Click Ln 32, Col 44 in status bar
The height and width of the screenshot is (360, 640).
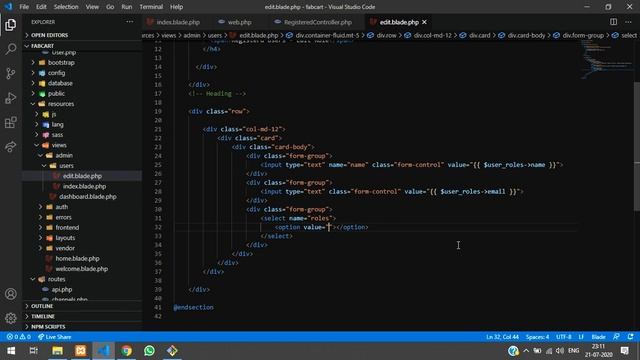[502, 337]
